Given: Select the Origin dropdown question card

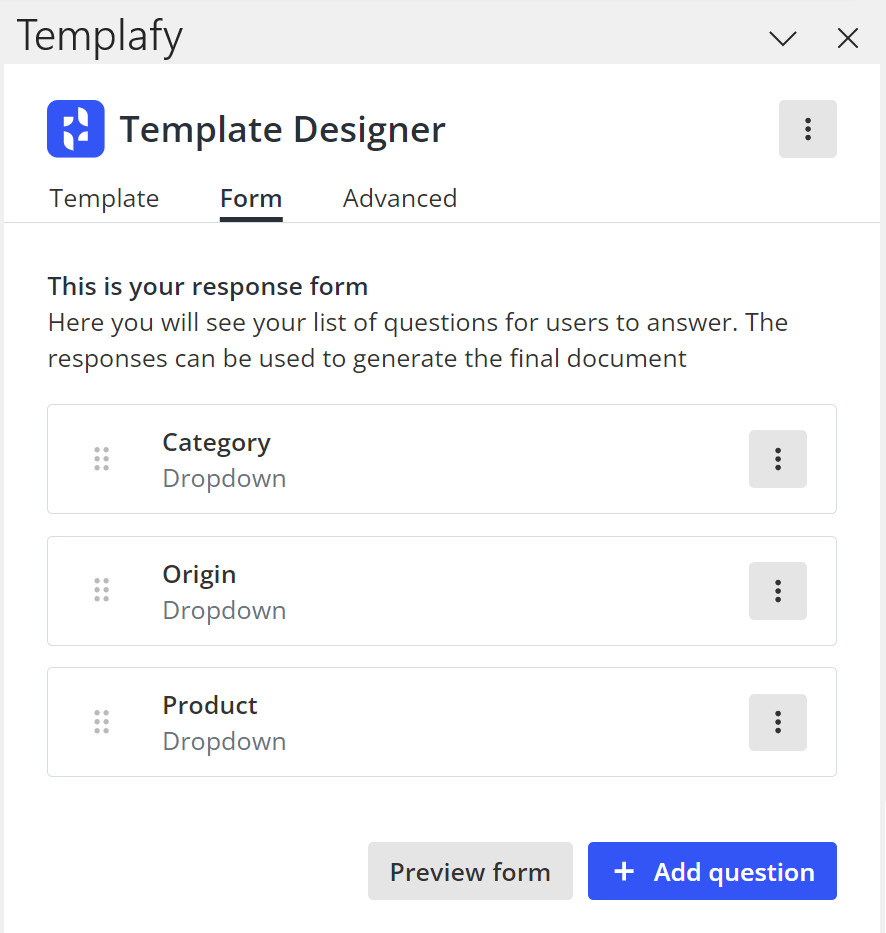Looking at the screenshot, I should 442,591.
